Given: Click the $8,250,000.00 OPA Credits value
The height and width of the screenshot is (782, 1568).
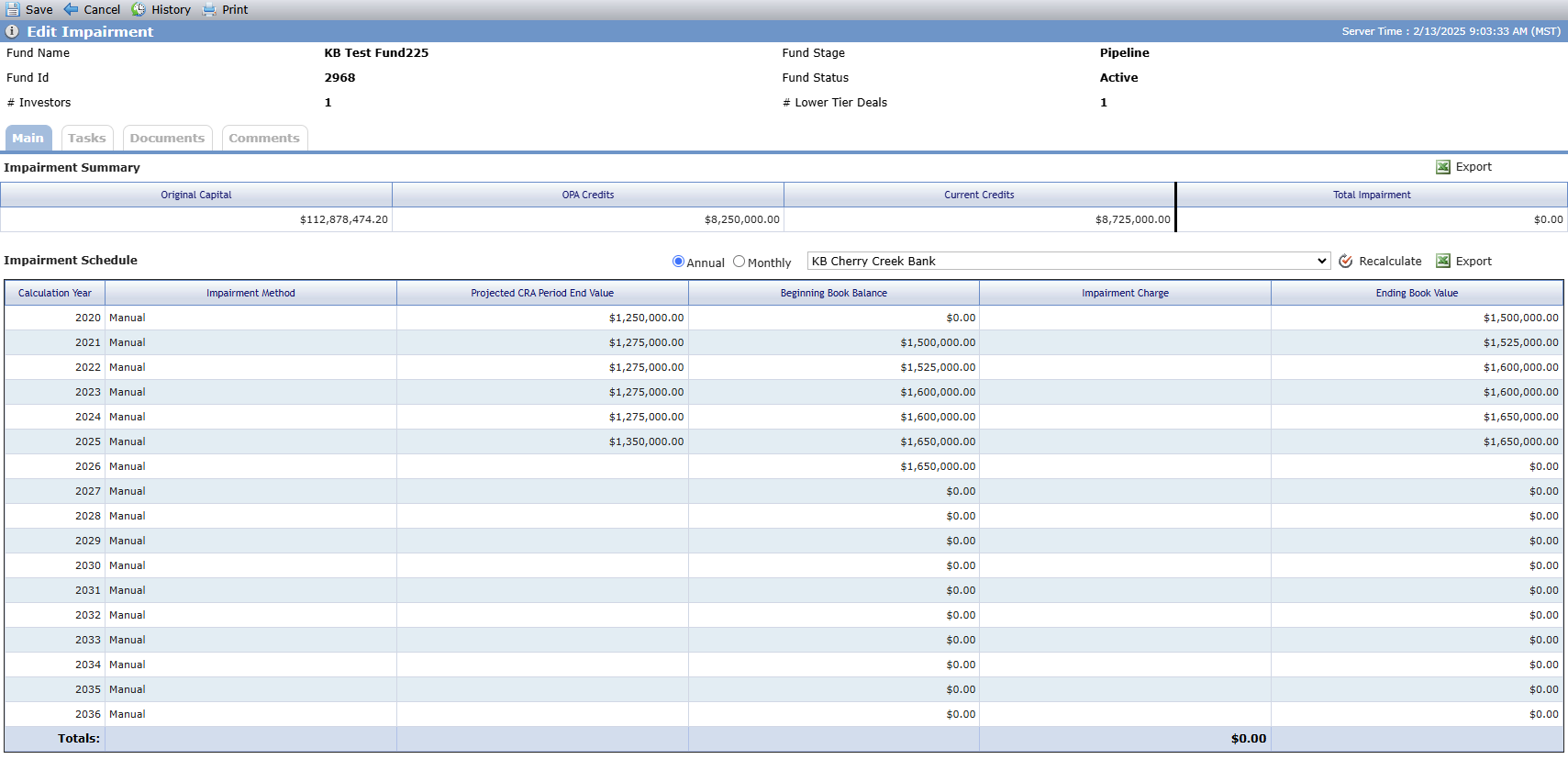Looking at the screenshot, I should (742, 220).
